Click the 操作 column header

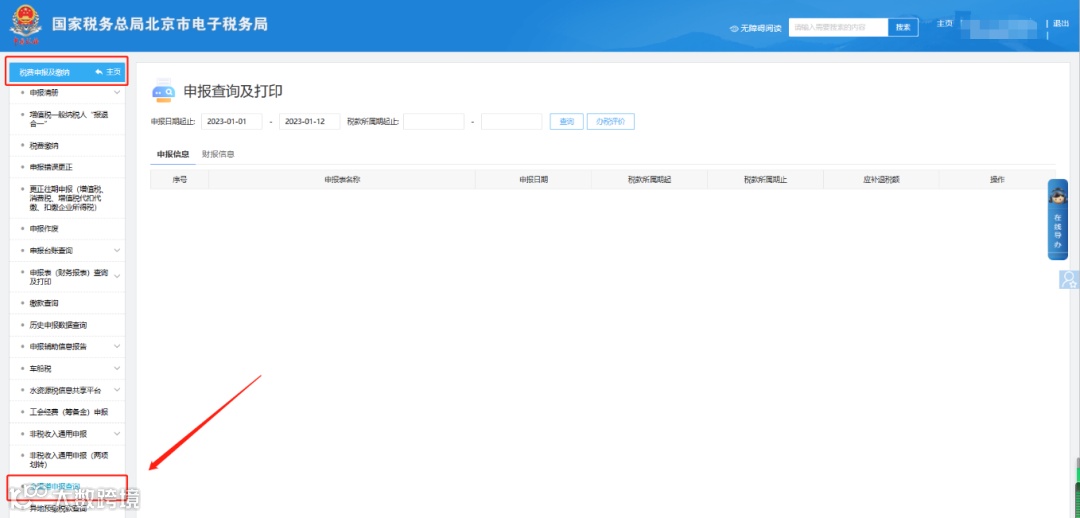(997, 179)
